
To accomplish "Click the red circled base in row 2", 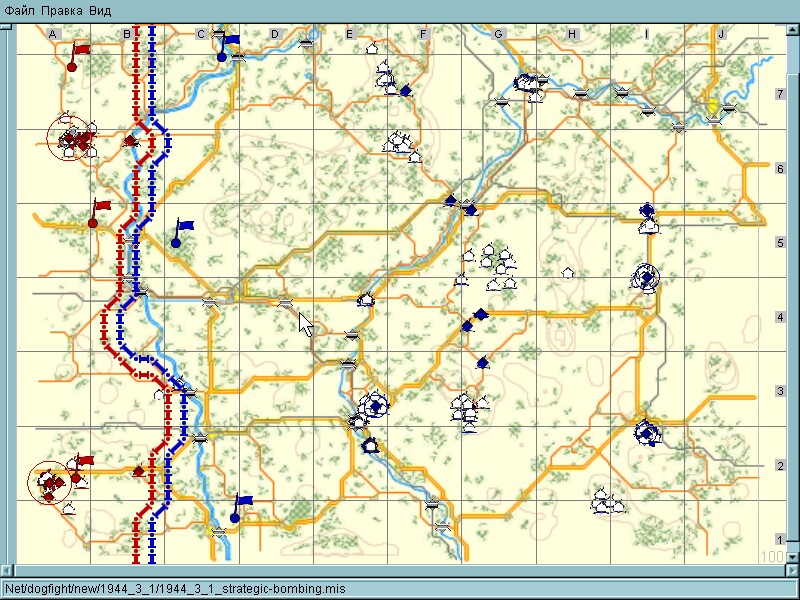I will [49, 484].
